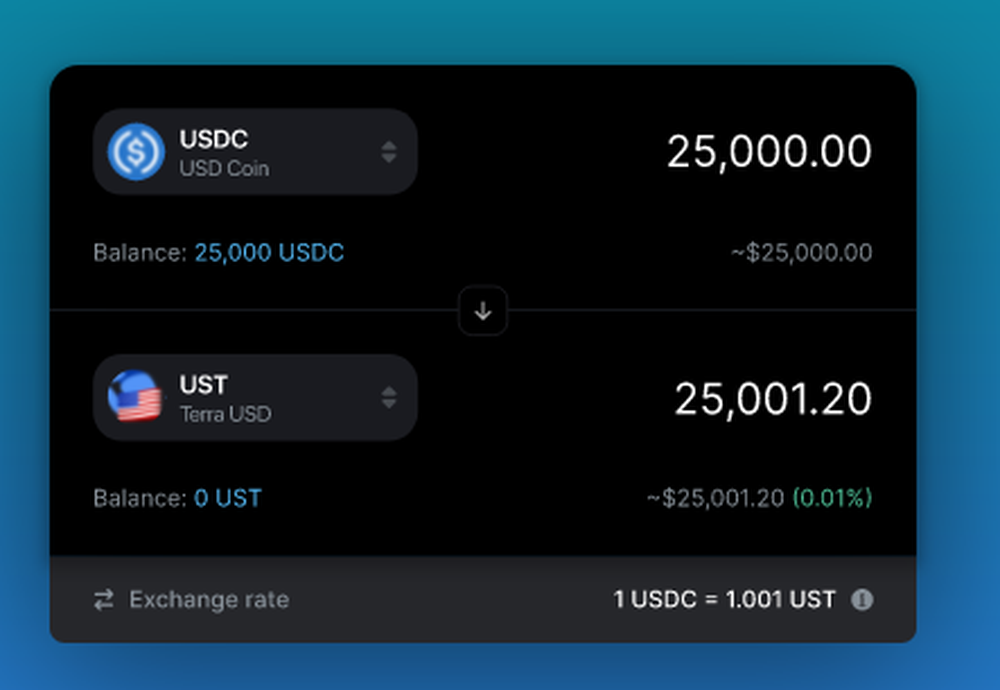This screenshot has width=1000, height=690.
Task: Click the 0 UST balance link
Action: 228,498
